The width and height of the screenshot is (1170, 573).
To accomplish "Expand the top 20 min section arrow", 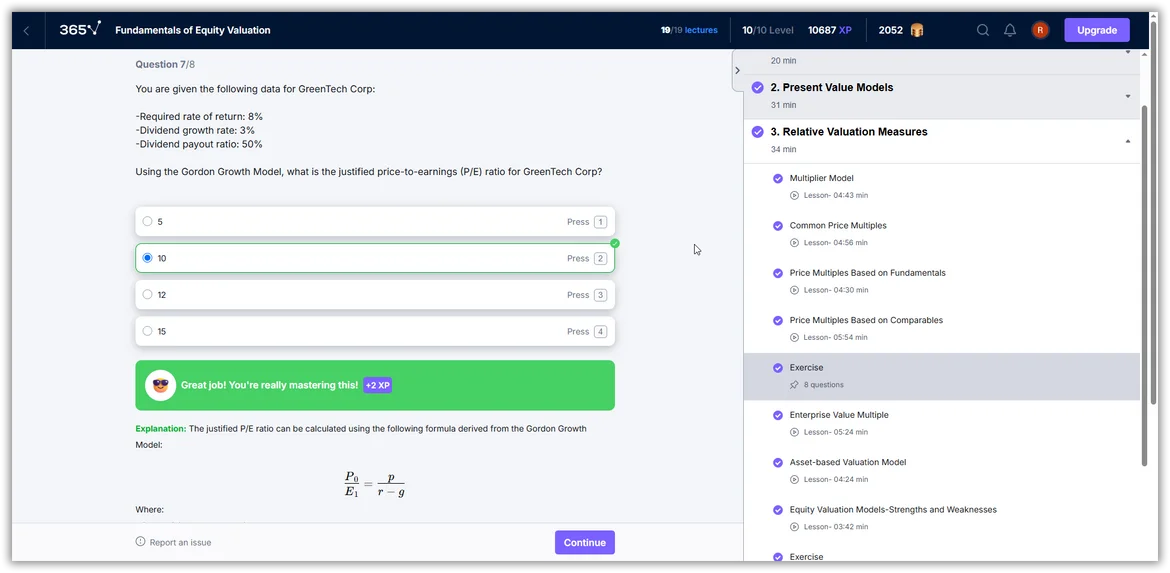I will tap(1128, 52).
